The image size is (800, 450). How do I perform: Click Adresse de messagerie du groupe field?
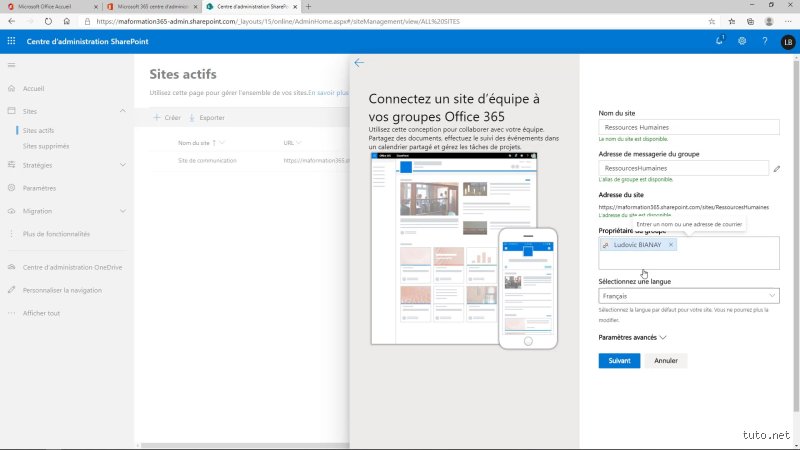coord(683,168)
